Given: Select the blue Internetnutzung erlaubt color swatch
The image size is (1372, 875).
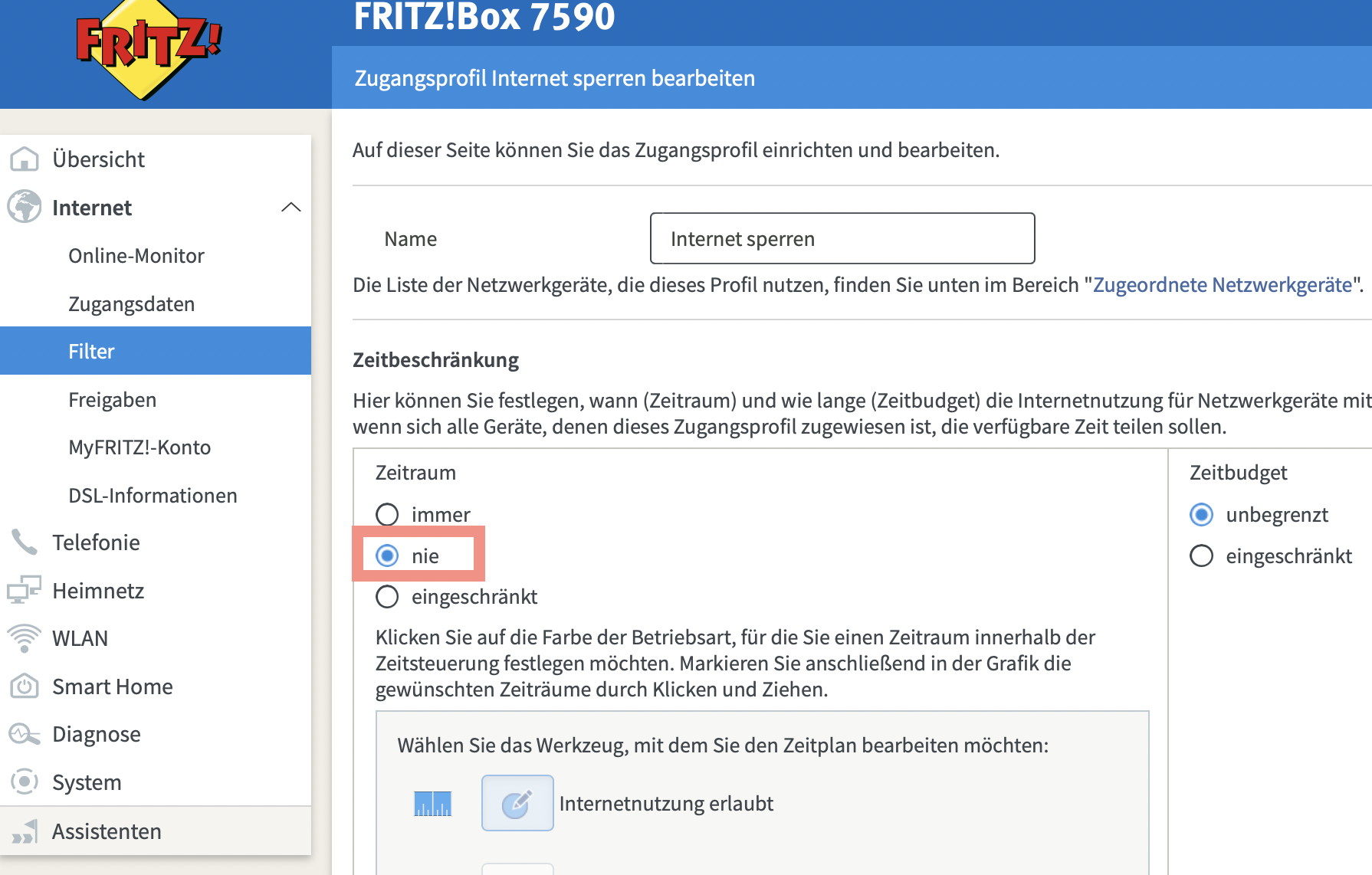Looking at the screenshot, I should [x=432, y=804].
